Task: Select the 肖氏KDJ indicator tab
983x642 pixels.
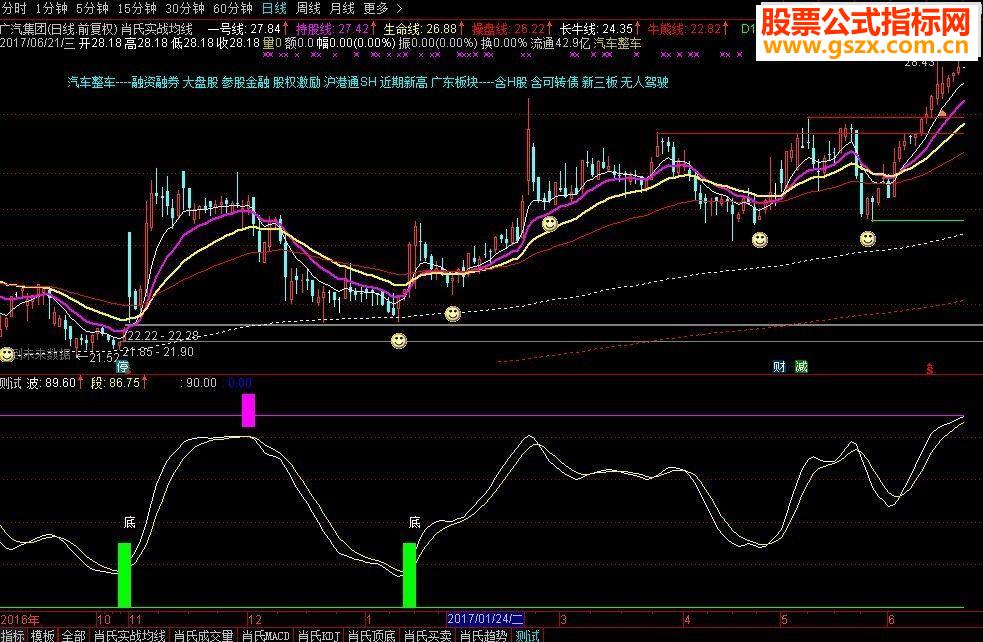Action: click(x=319, y=635)
